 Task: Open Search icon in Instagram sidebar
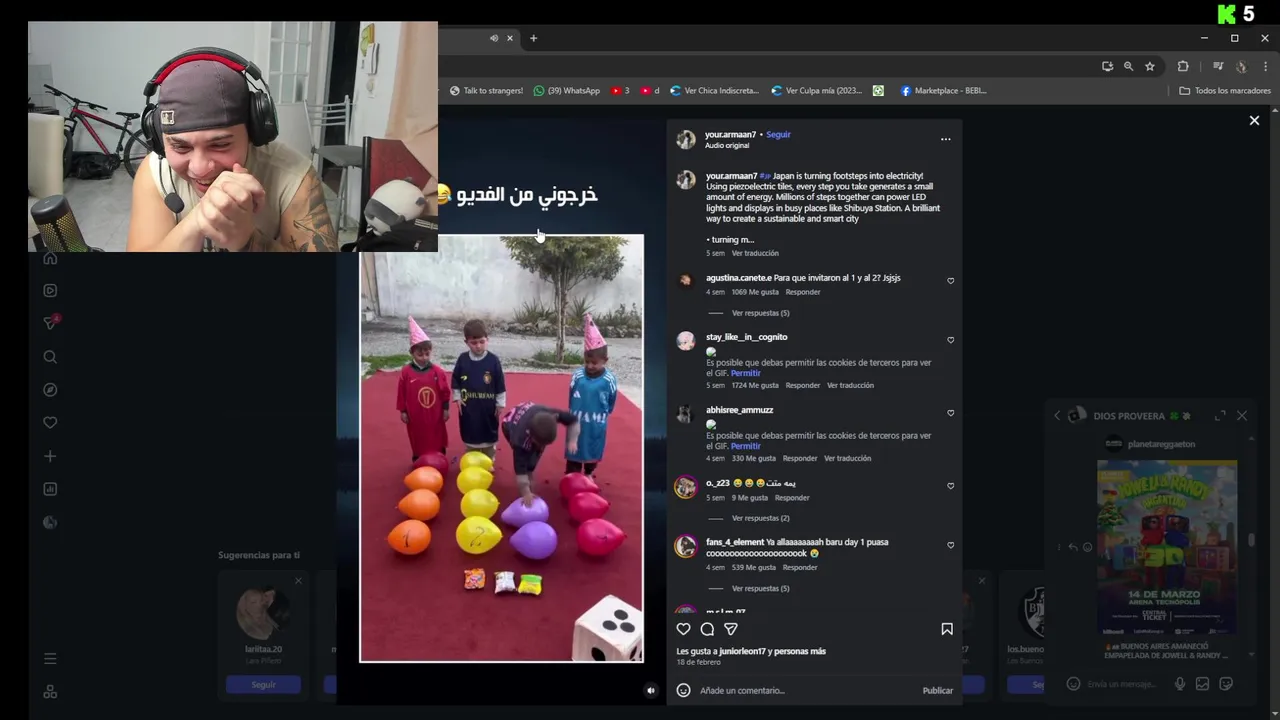[x=50, y=357]
